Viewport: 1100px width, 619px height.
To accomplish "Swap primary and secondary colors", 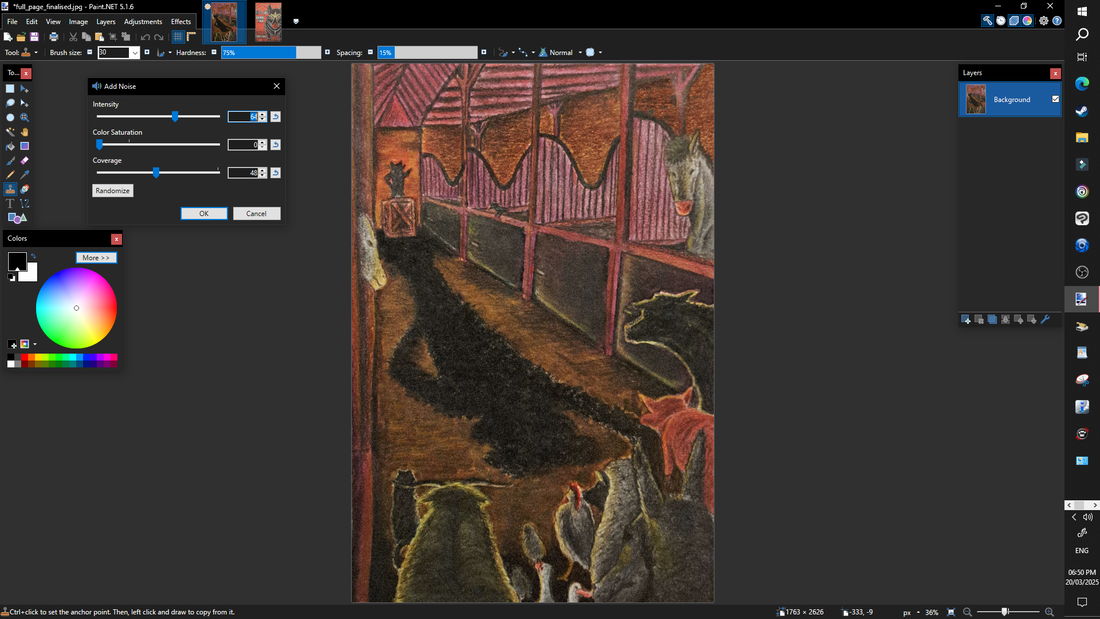I will pos(33,256).
